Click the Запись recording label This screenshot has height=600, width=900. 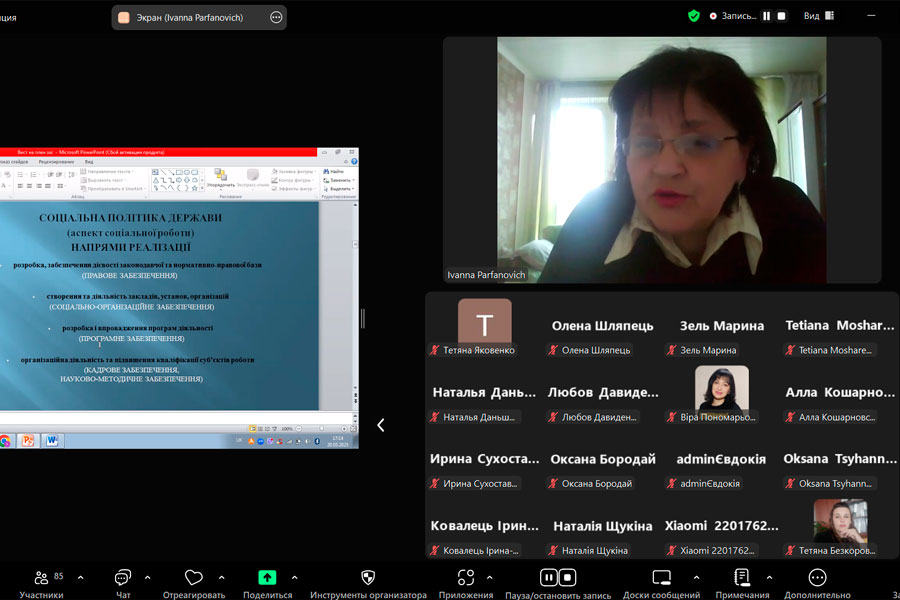[739, 16]
